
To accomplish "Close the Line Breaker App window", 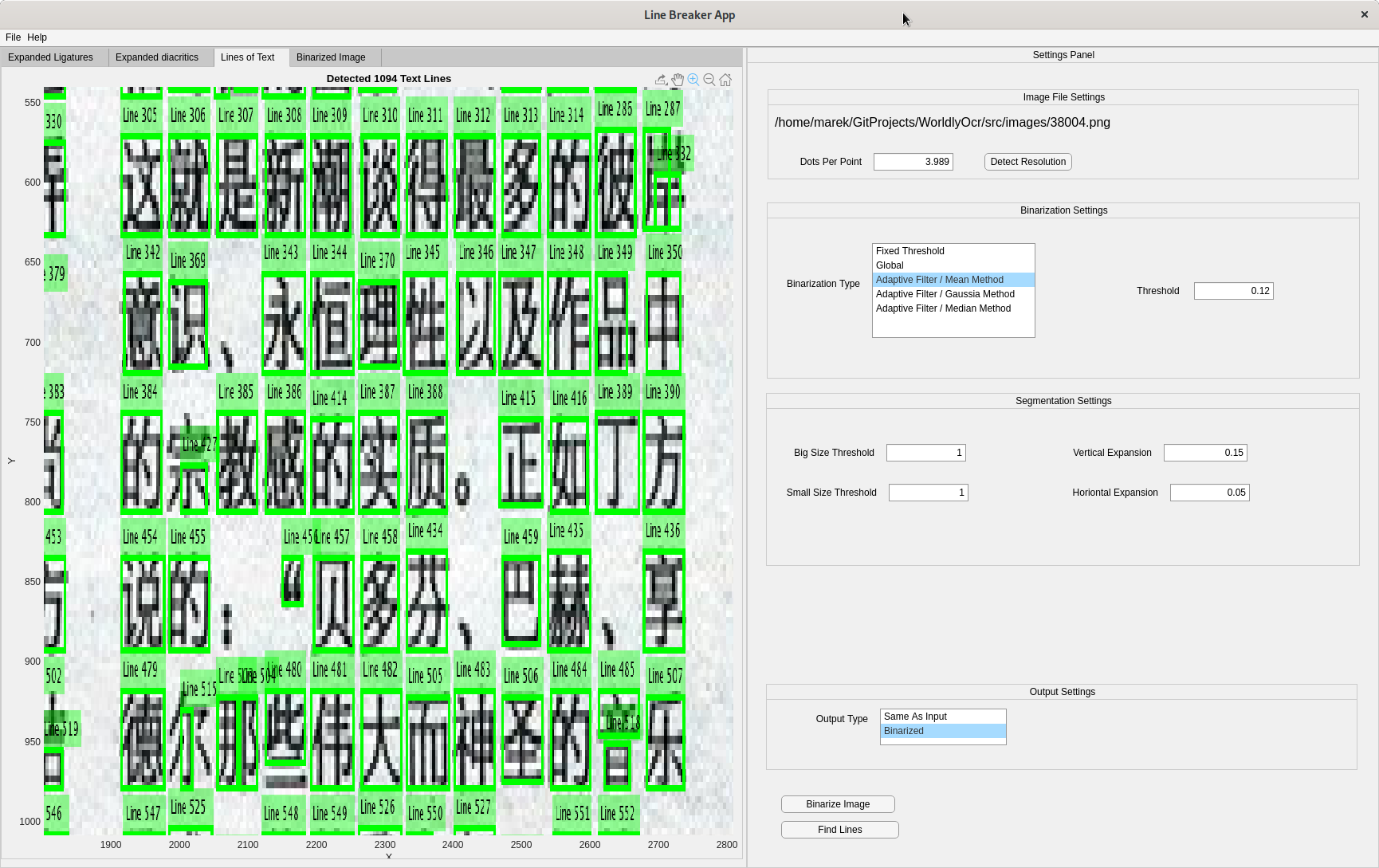I will point(1364,14).
